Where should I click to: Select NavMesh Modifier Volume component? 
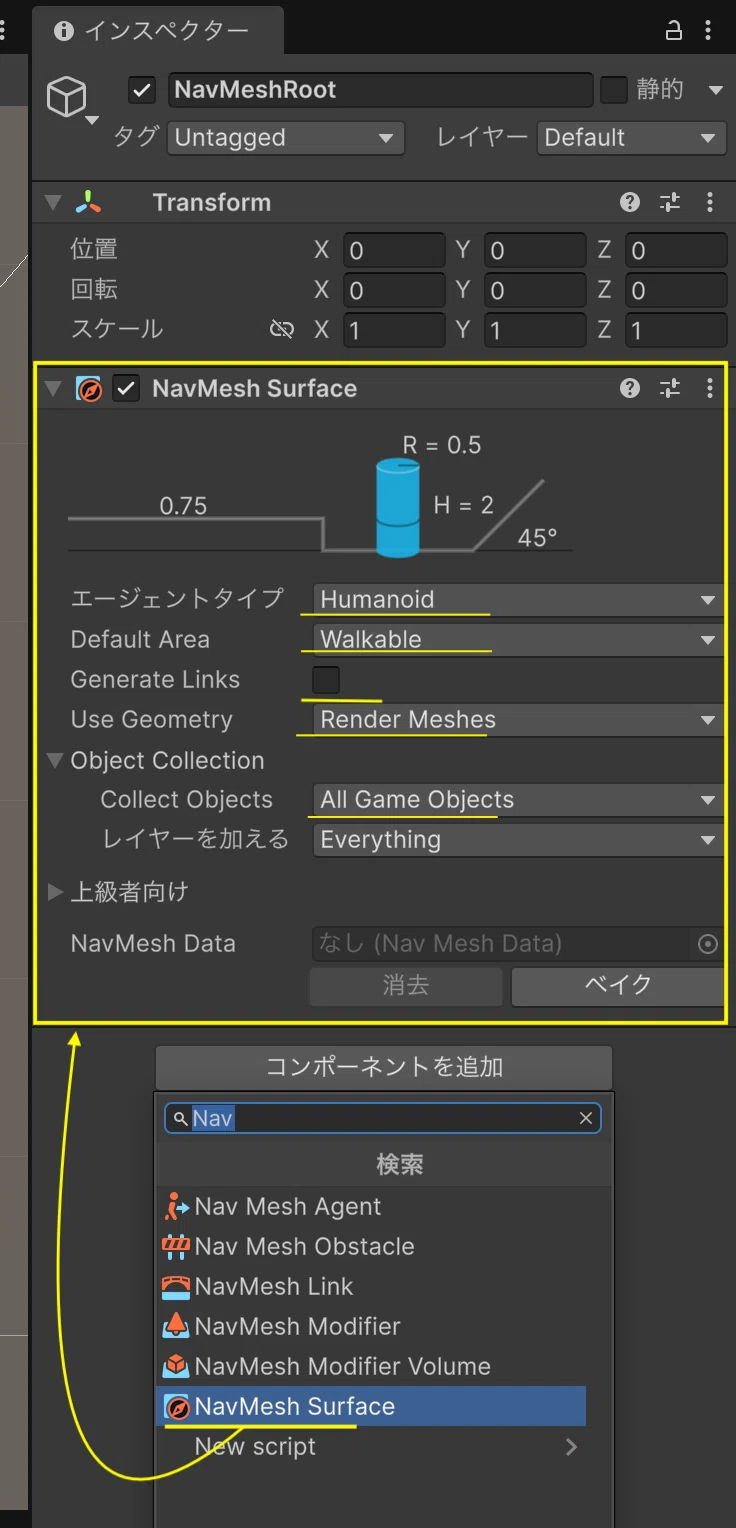[x=371, y=1366]
